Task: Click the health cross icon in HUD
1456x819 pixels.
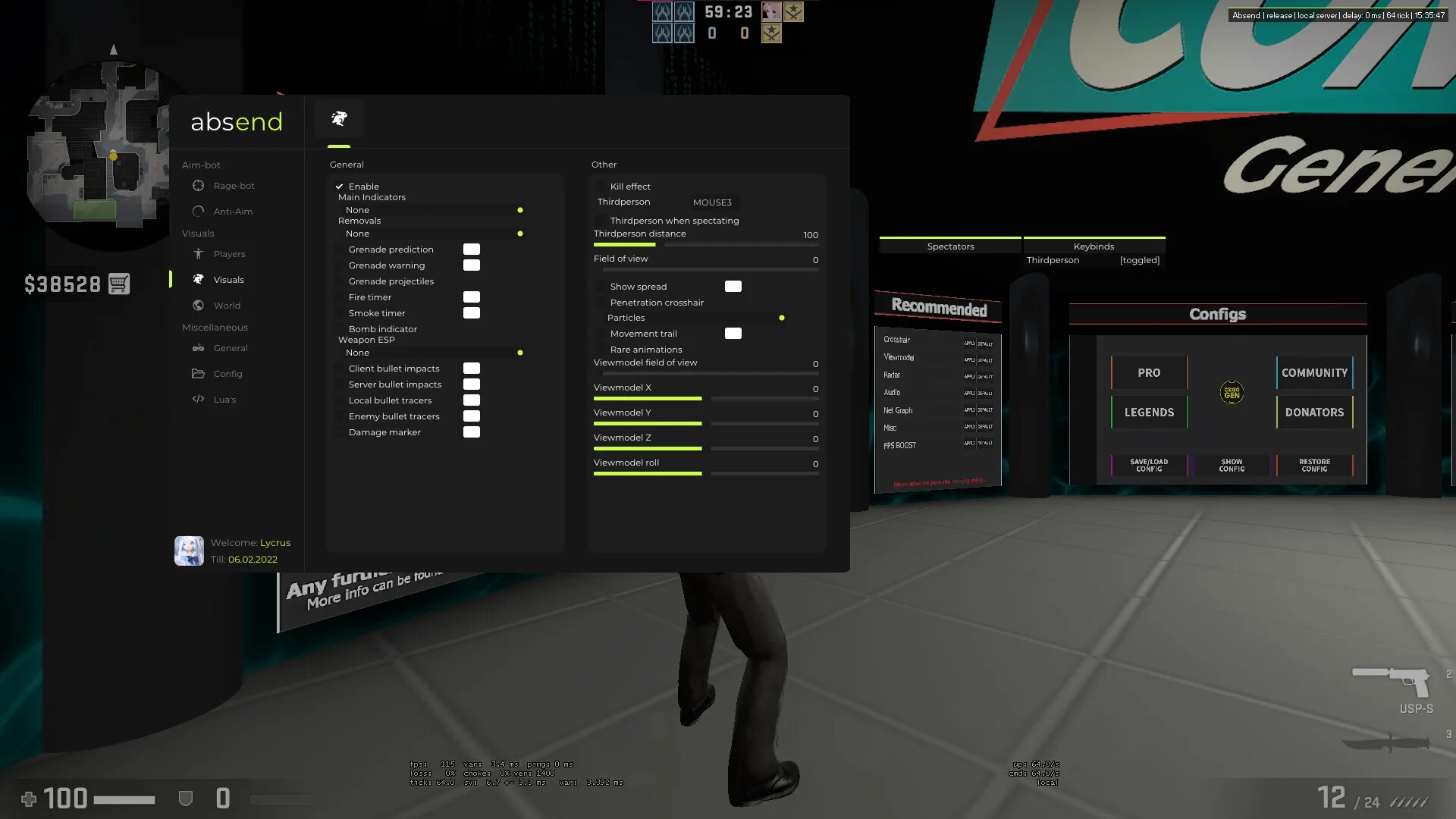Action: point(29,799)
